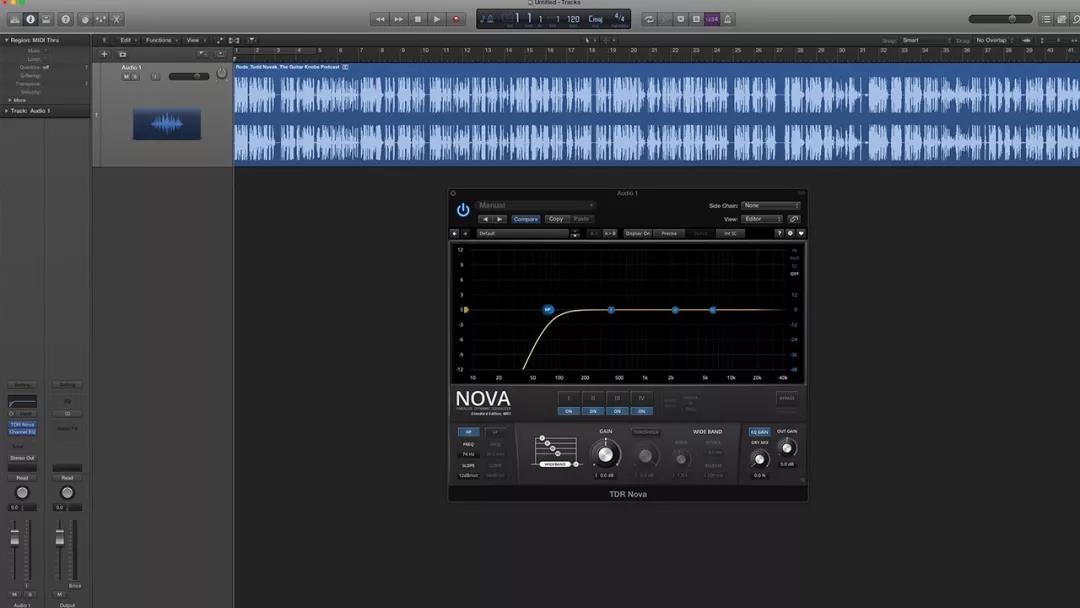The height and width of the screenshot is (608, 1080).
Task: Click the plugin link icon
Action: [793, 219]
